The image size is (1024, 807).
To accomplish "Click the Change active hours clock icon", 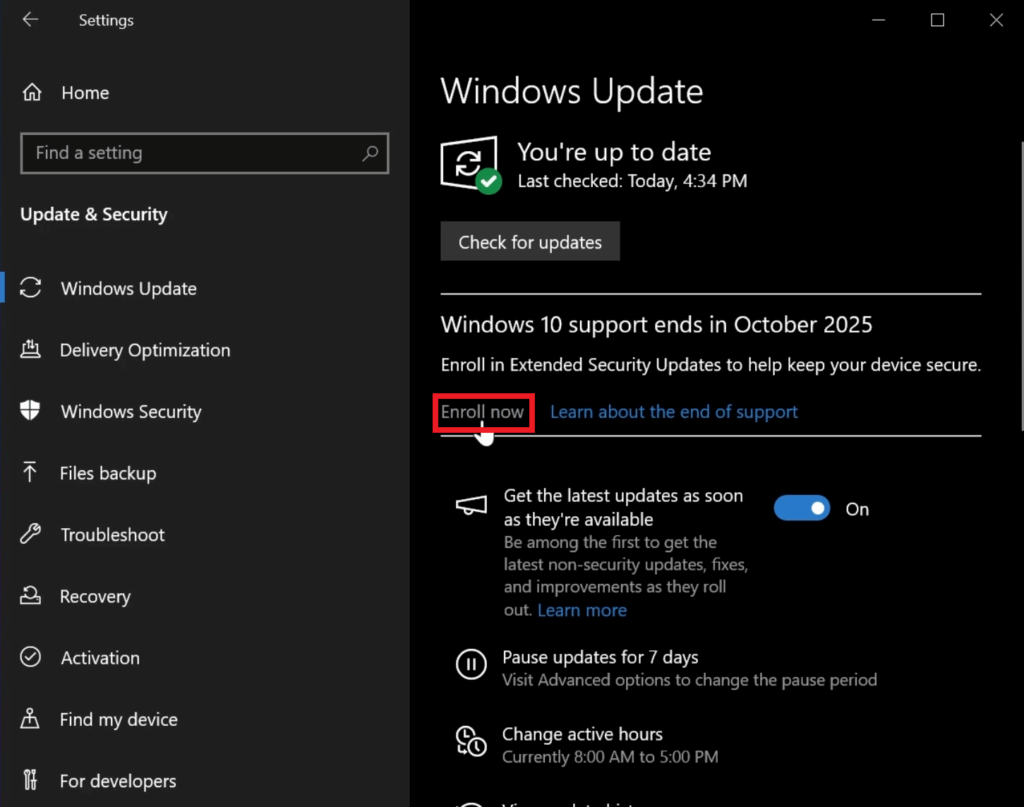I will [470, 741].
